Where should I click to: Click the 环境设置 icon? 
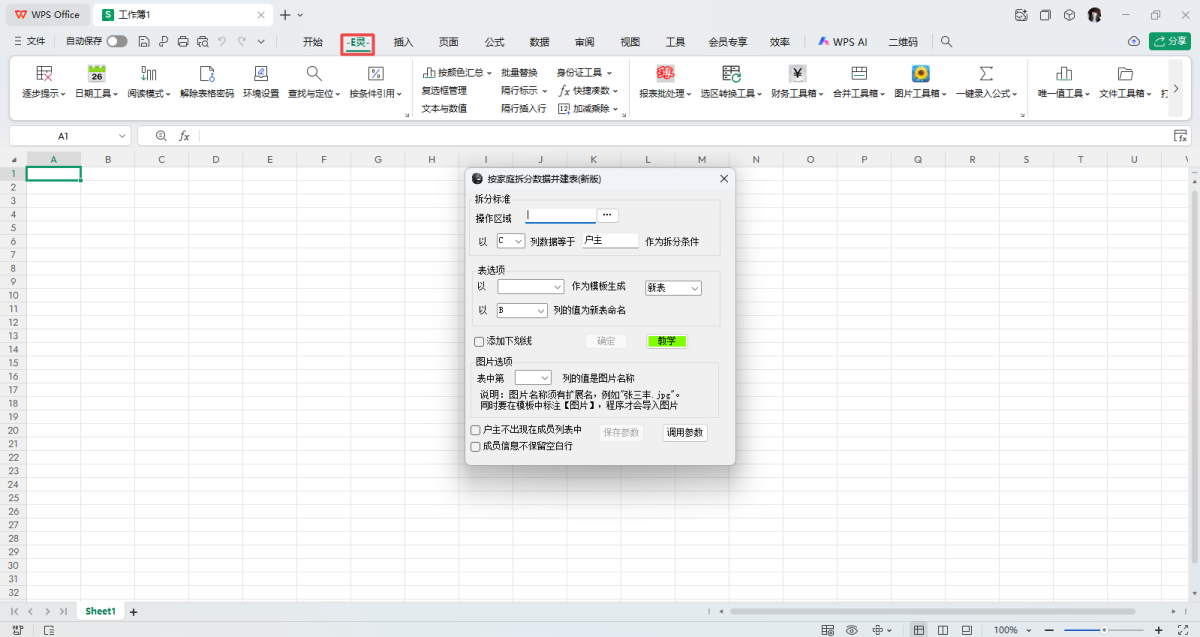tap(261, 74)
